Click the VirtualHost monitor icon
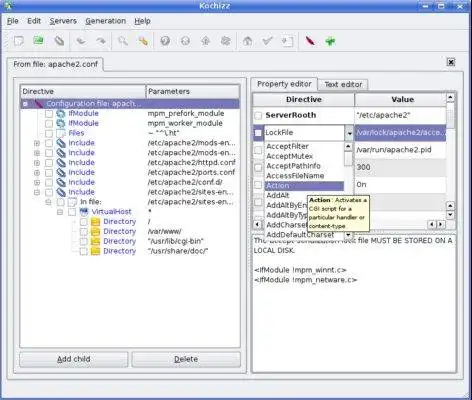 coord(84,212)
